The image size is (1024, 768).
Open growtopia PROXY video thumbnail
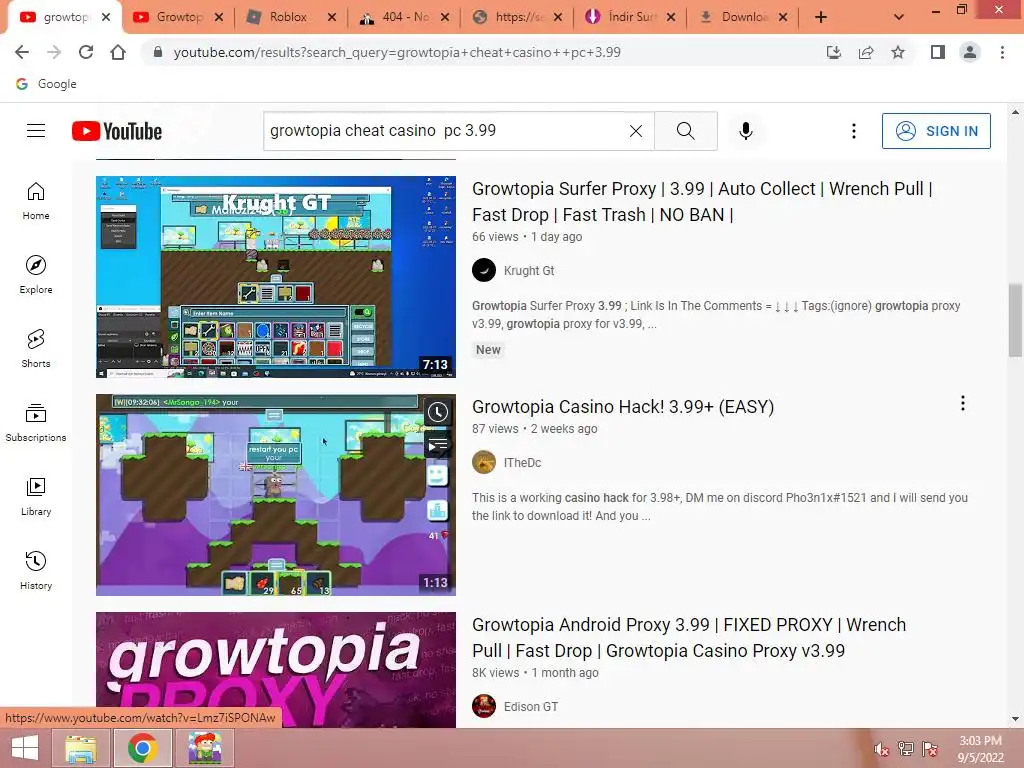(x=276, y=669)
